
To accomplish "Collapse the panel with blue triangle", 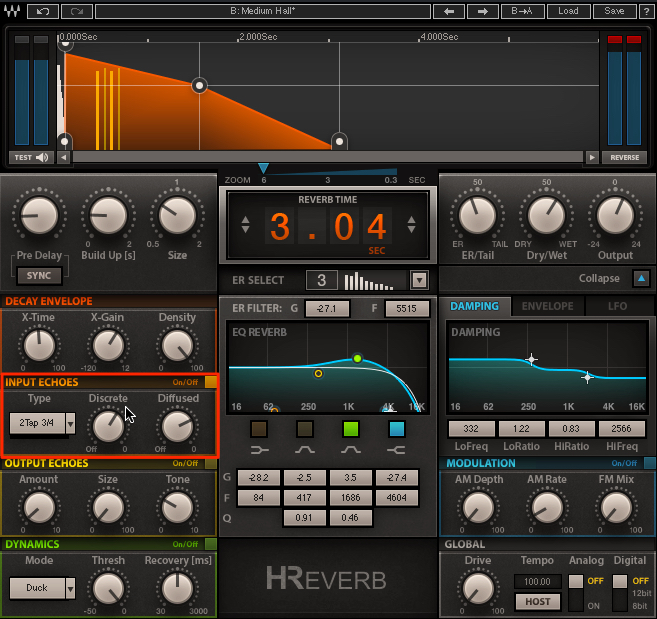I will (641, 278).
